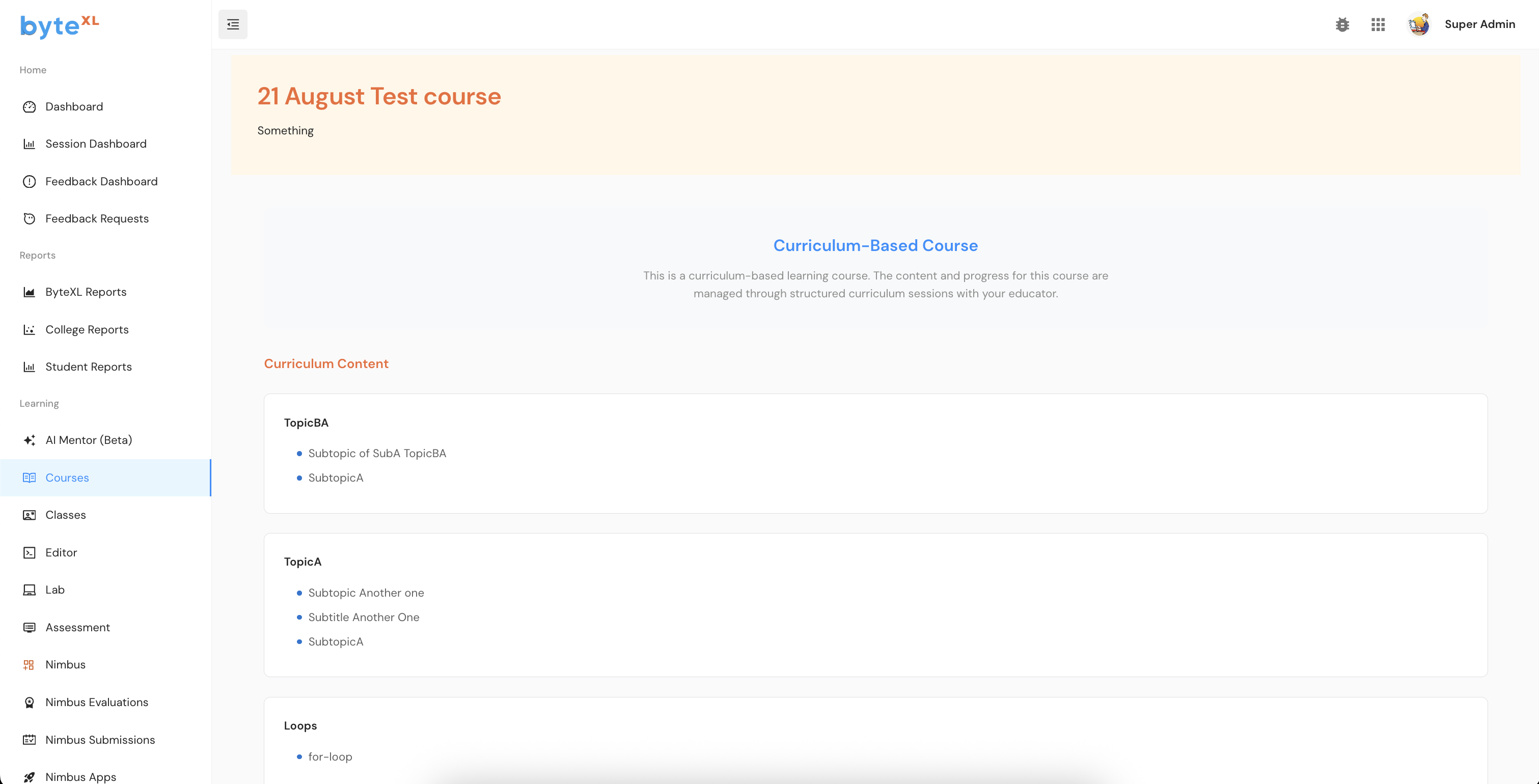This screenshot has width=1539, height=784.
Task: Open Feedback Requests page
Action: (97, 218)
